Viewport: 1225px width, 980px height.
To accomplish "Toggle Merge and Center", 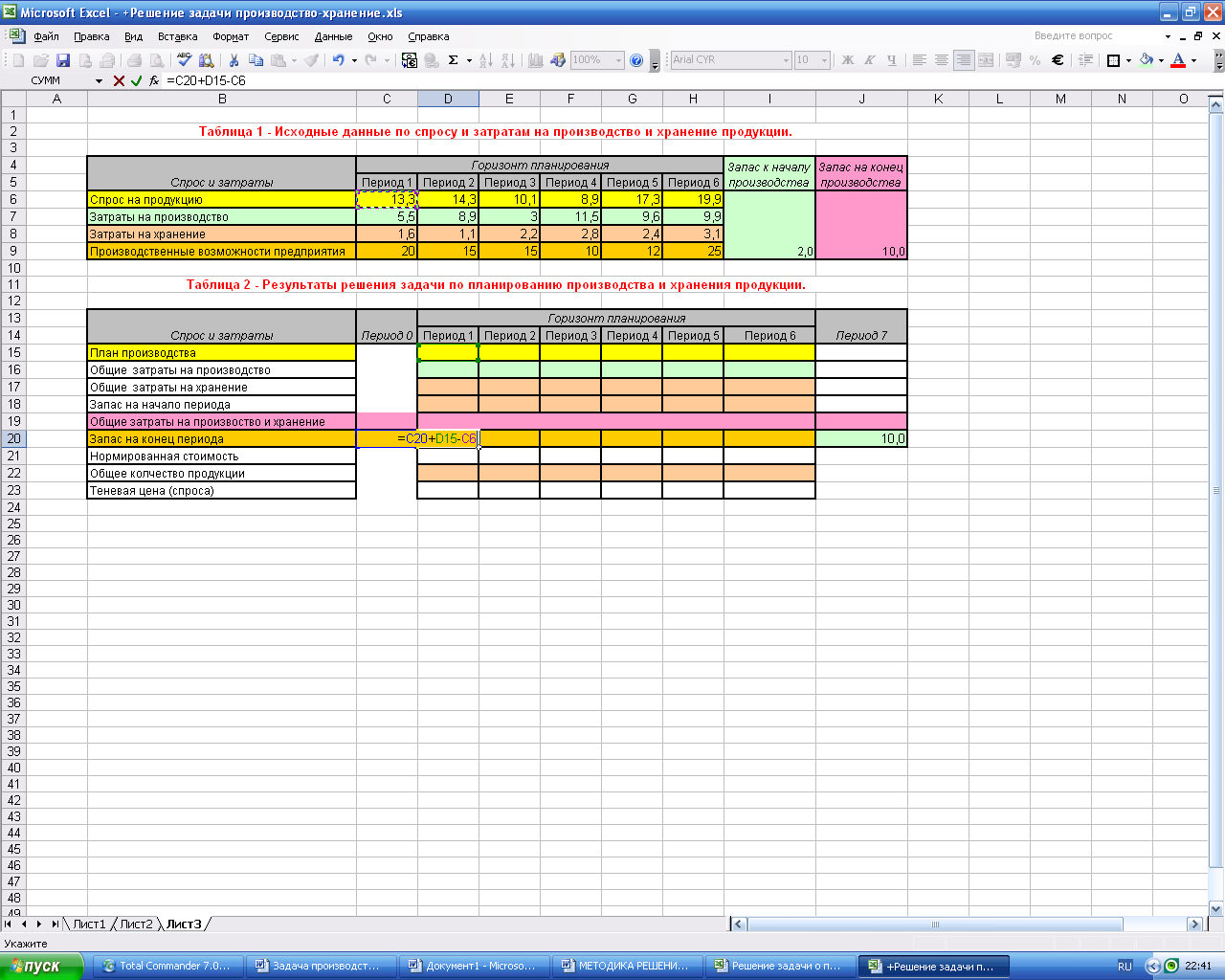I will point(986,60).
